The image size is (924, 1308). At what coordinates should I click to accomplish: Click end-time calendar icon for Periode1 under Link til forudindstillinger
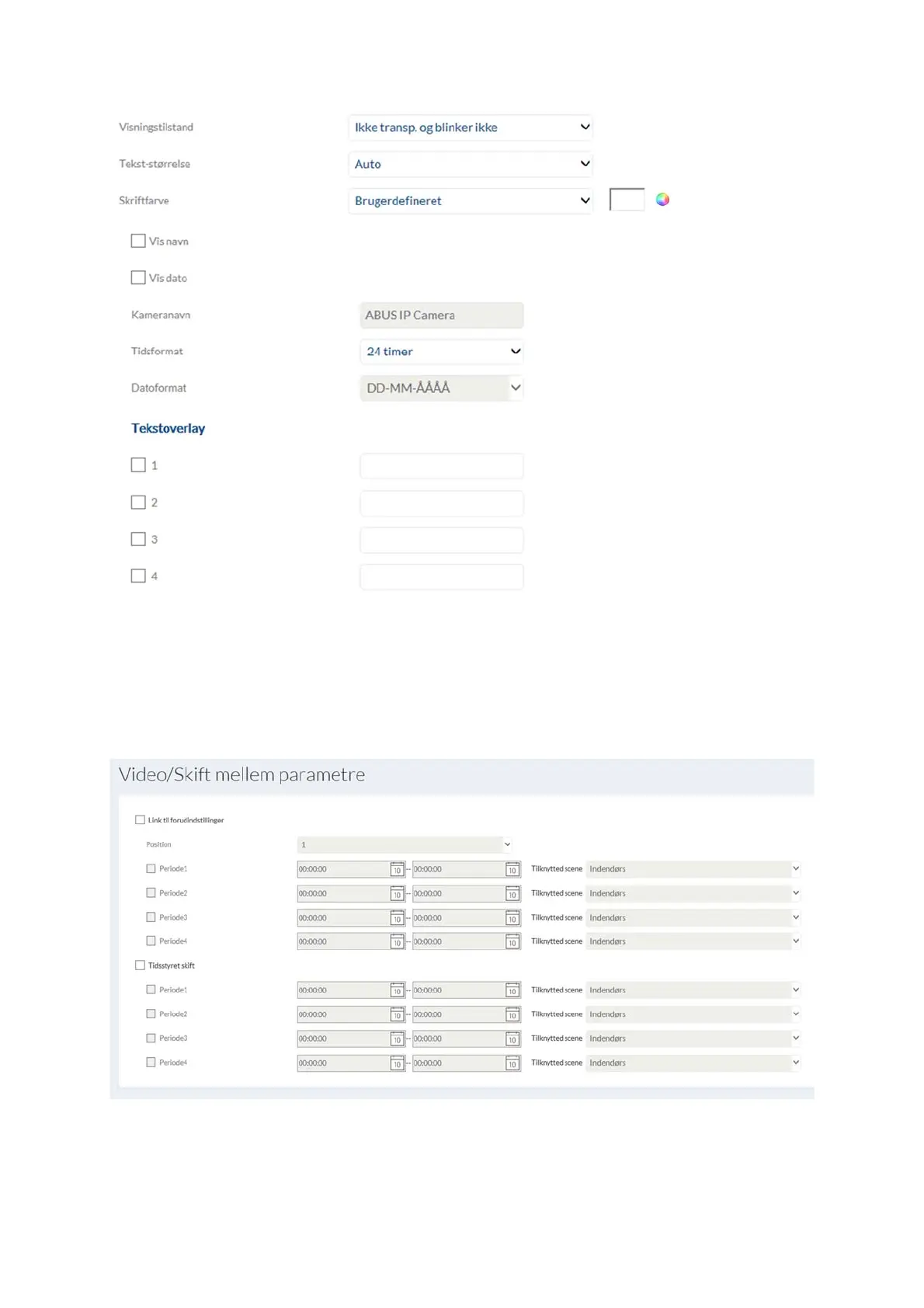(512, 869)
